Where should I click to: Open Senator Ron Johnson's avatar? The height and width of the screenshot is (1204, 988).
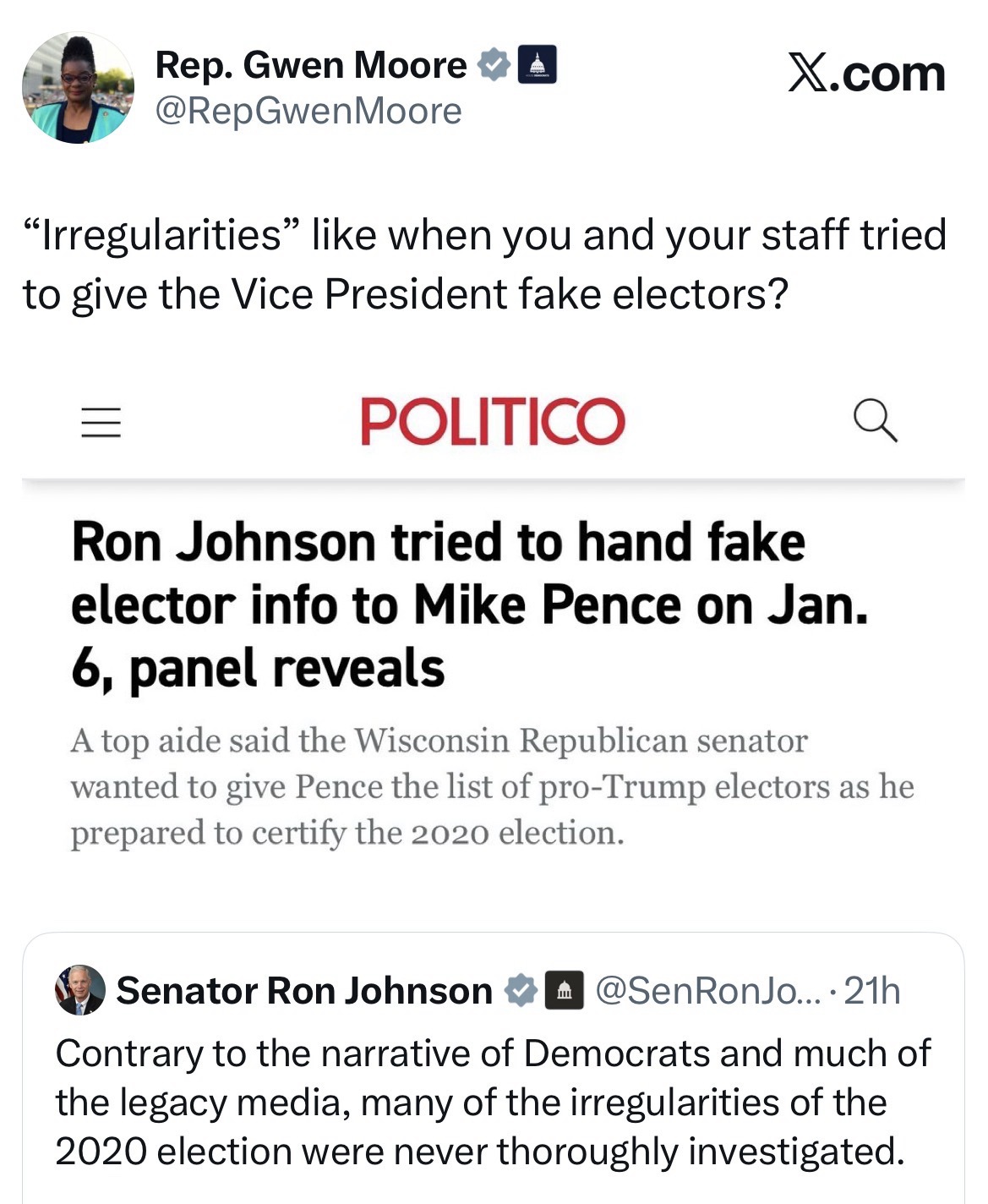[80, 989]
